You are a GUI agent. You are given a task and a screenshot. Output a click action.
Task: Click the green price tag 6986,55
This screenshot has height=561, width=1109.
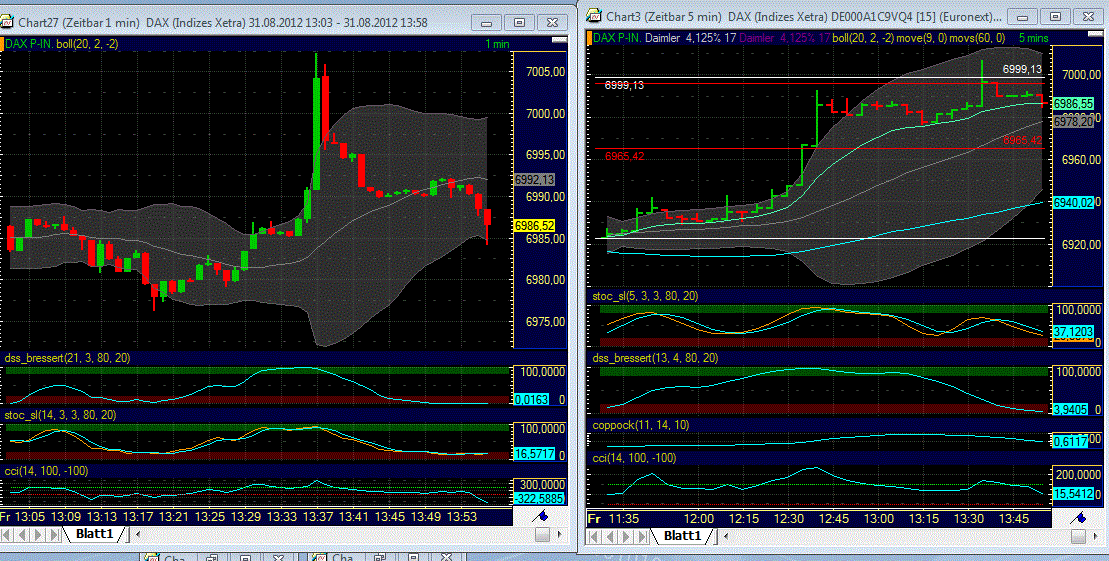pos(1074,104)
